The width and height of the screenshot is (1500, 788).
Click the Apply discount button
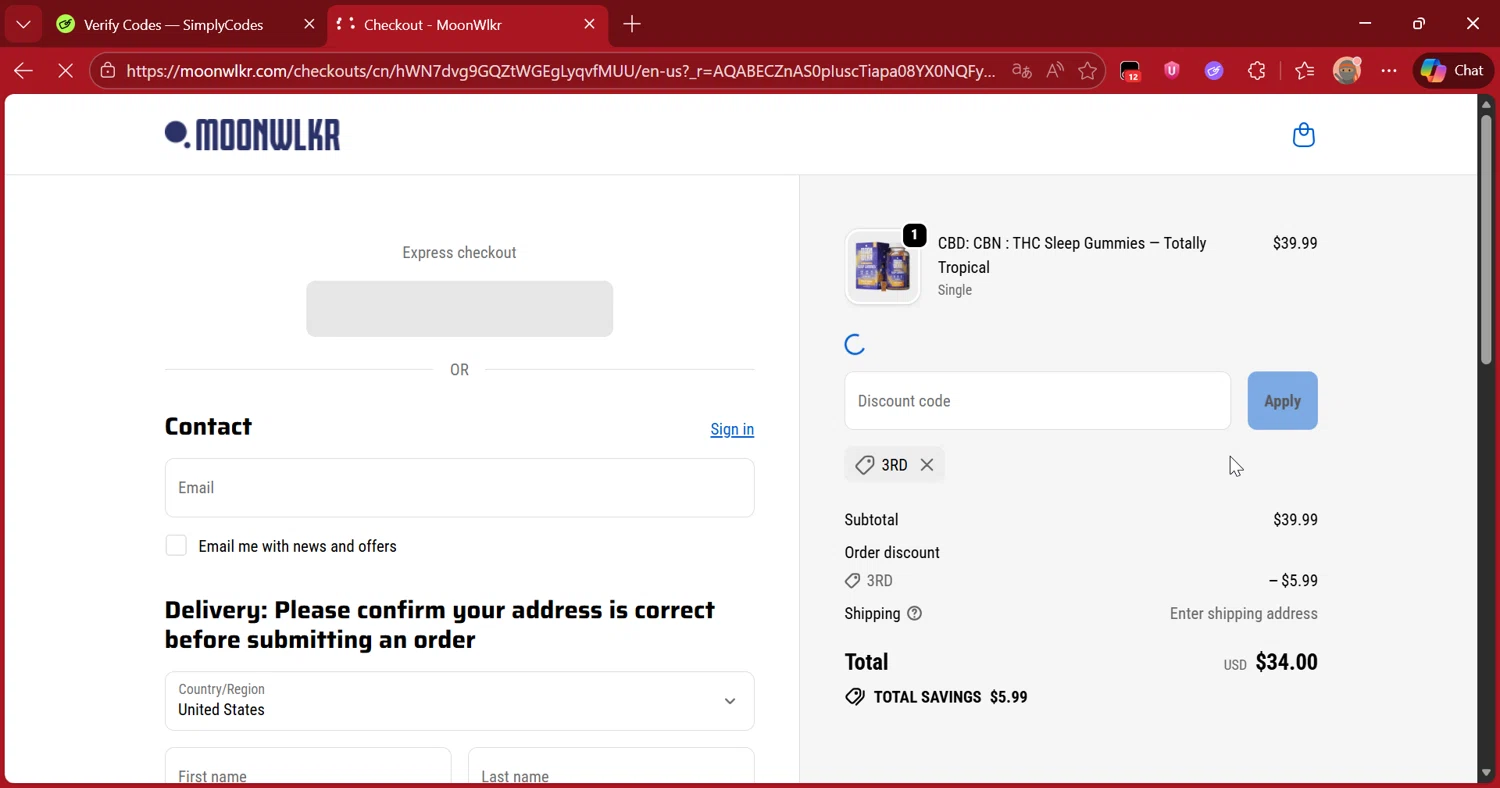coord(1282,401)
